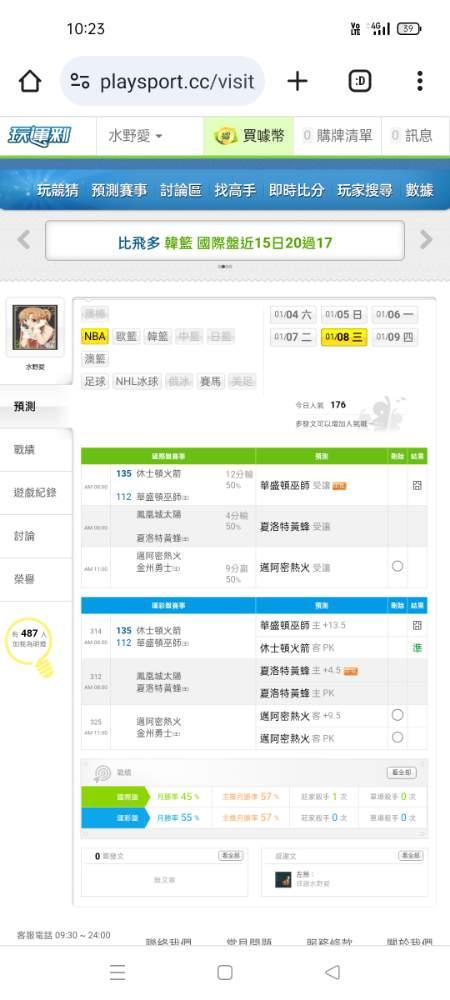Image resolution: width=450 pixels, height=1000 pixels.
Task: Tap the Android home square button
Action: pyautogui.click(x=224, y=972)
